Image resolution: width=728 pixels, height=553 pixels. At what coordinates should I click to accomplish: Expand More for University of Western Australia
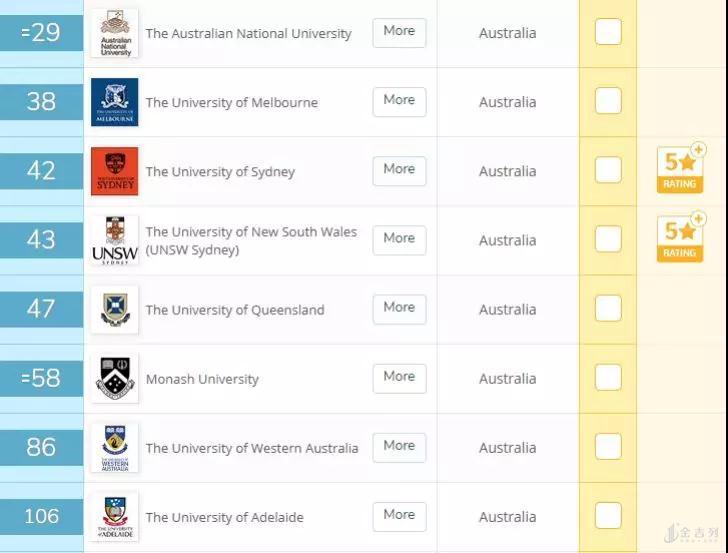(399, 448)
